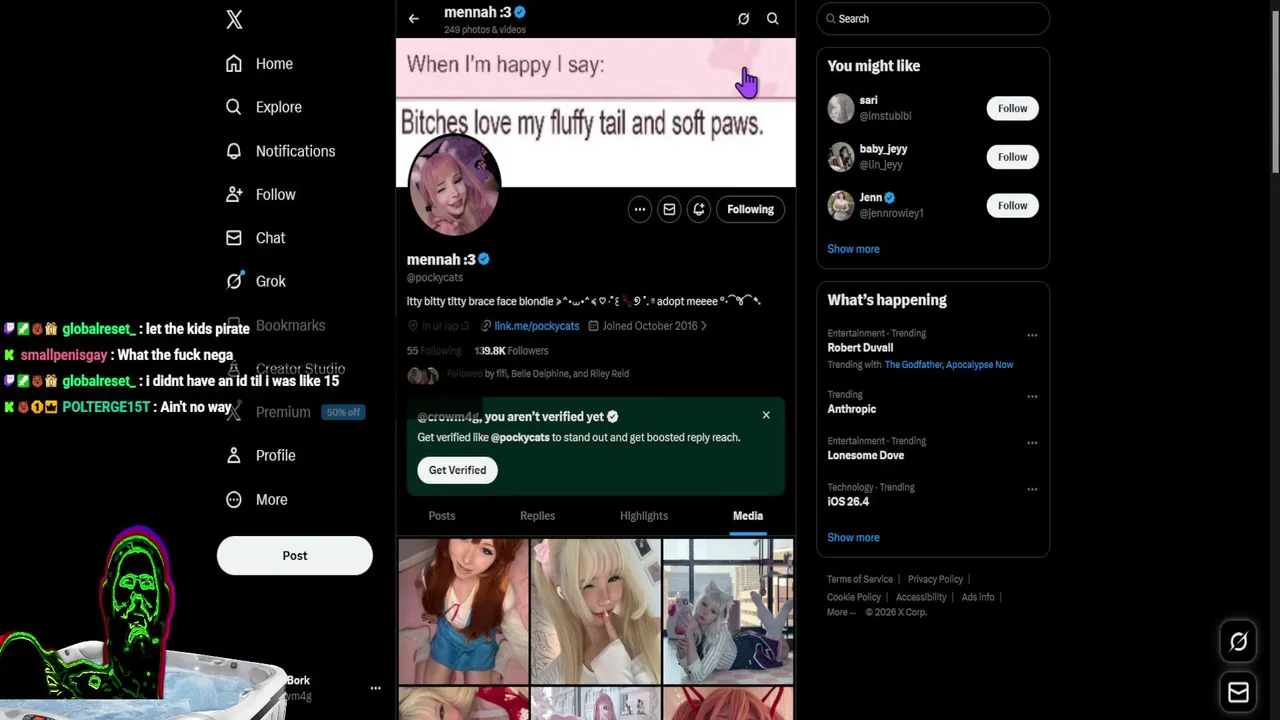The height and width of the screenshot is (720, 1280).
Task: Open Explore in the sidebar
Action: tap(263, 107)
